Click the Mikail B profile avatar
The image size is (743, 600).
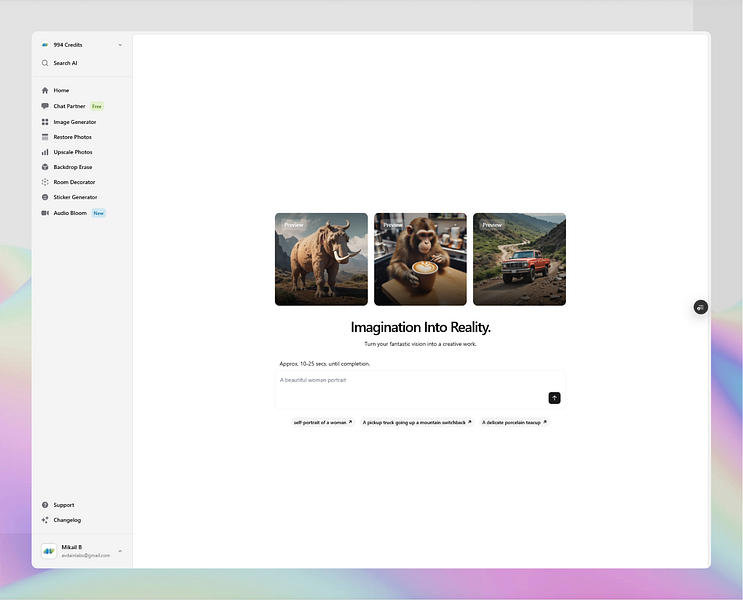pyautogui.click(x=49, y=551)
